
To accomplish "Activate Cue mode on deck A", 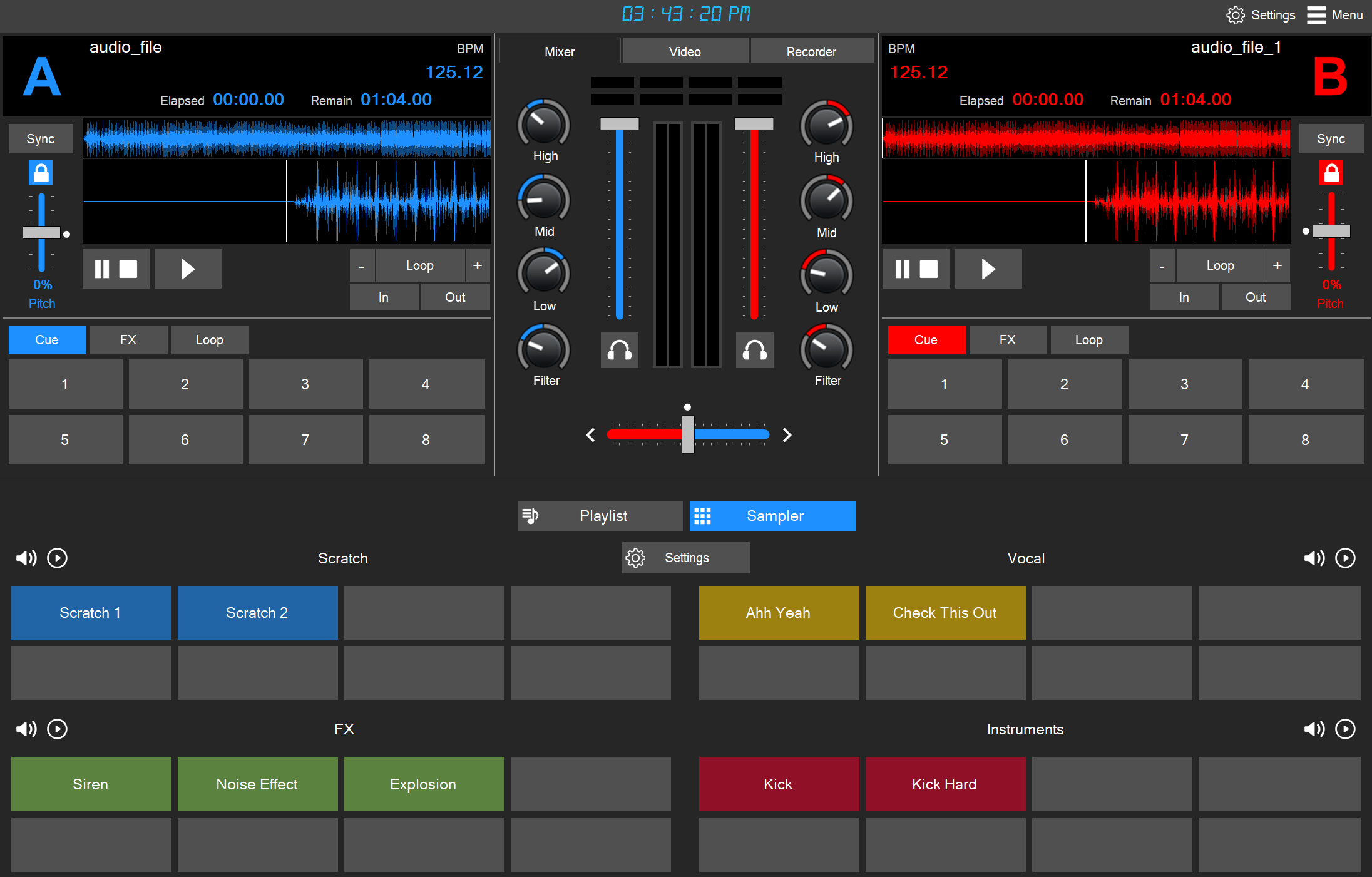I will 47,339.
